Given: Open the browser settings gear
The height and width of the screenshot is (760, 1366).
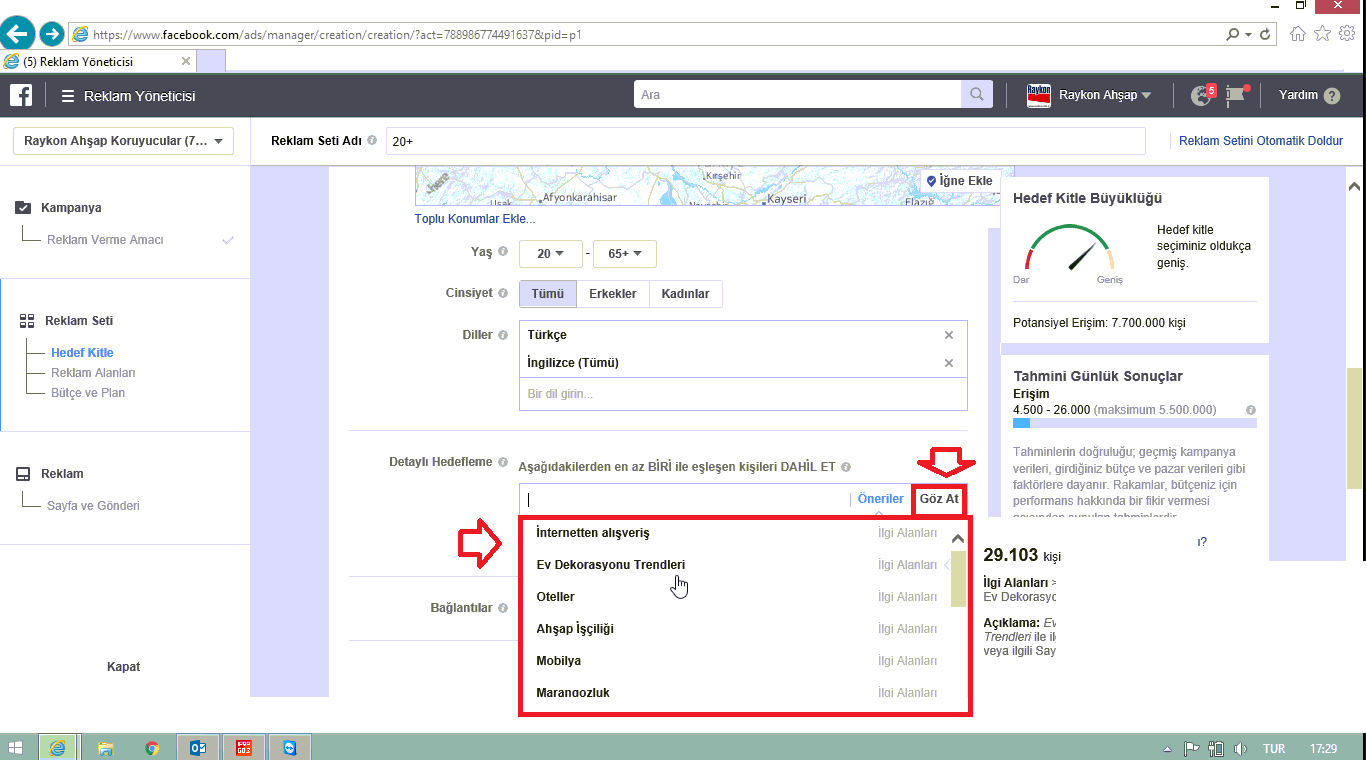Looking at the screenshot, I should pyautogui.click(x=1347, y=34).
